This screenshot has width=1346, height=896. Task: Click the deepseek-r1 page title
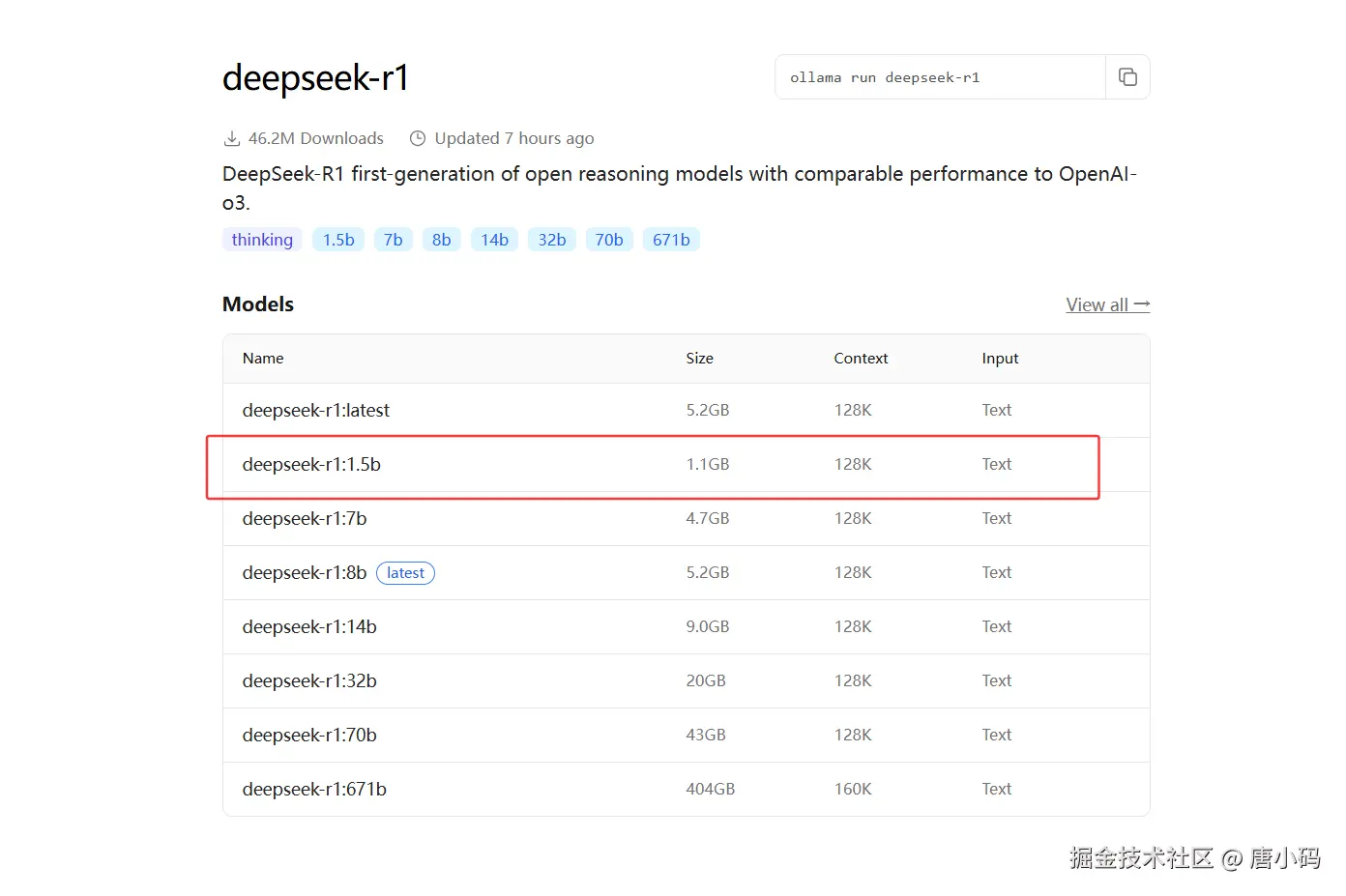coord(316,77)
